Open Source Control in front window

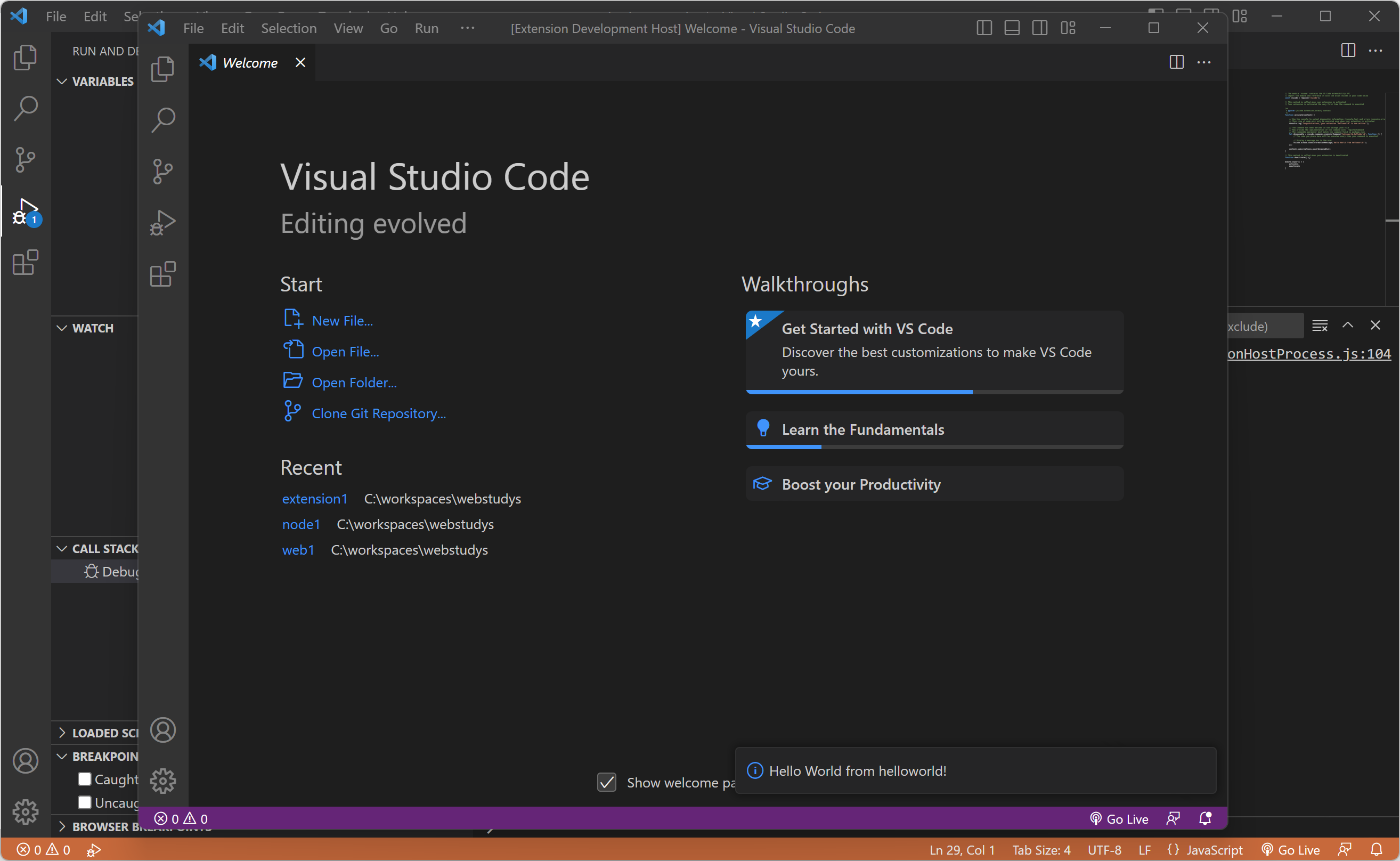pyautogui.click(x=163, y=171)
